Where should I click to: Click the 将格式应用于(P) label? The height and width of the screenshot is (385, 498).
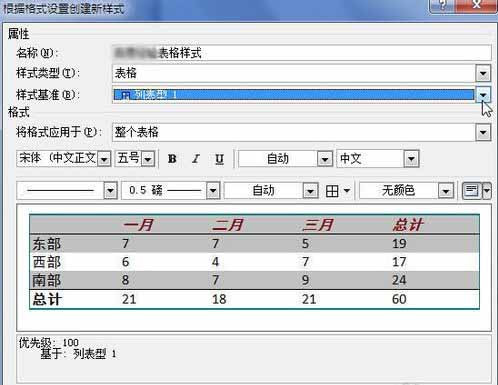coord(59,132)
